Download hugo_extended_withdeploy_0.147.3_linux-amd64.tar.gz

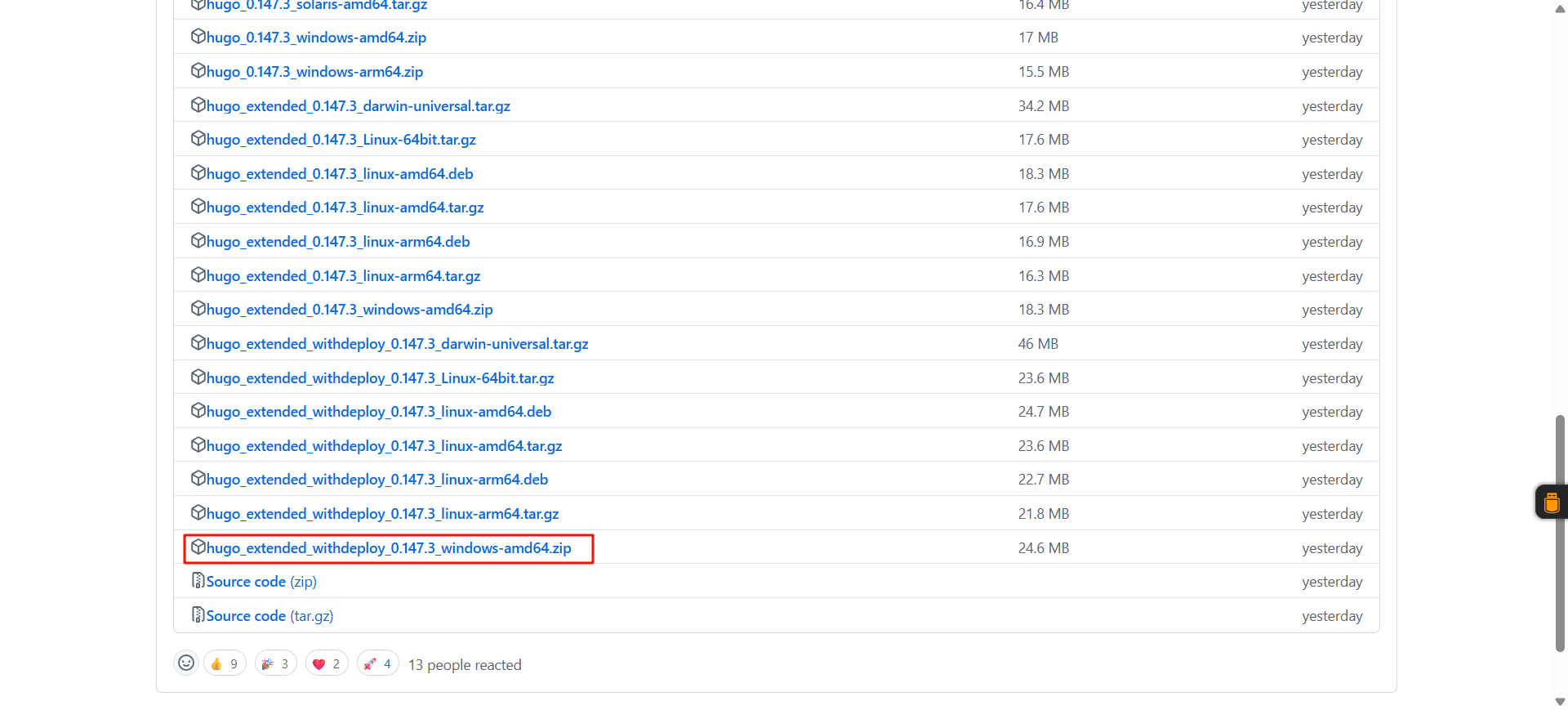(x=385, y=446)
